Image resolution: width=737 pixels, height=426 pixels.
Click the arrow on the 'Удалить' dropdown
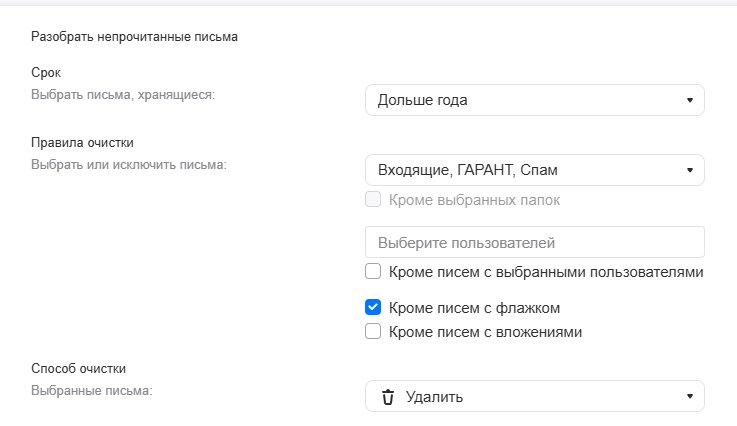[x=689, y=397]
